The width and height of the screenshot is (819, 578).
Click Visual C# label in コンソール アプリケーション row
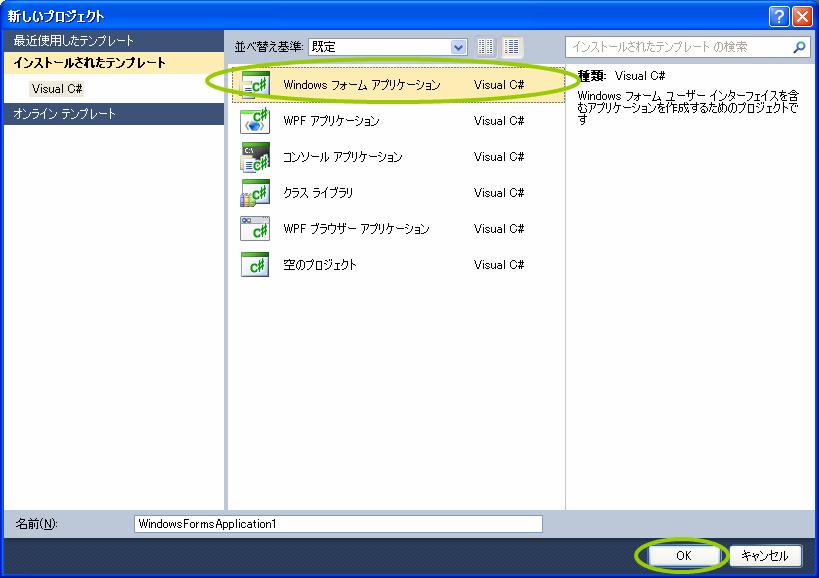point(499,157)
